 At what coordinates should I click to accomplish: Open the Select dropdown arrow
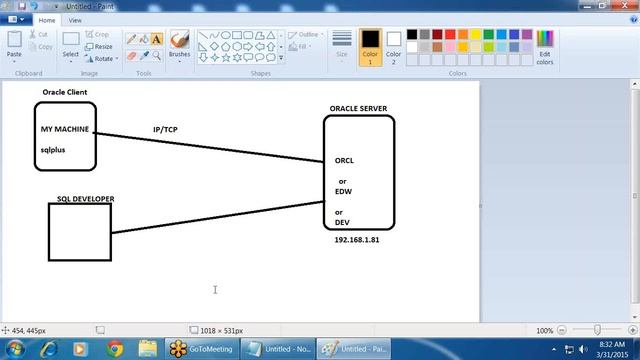pos(71,62)
